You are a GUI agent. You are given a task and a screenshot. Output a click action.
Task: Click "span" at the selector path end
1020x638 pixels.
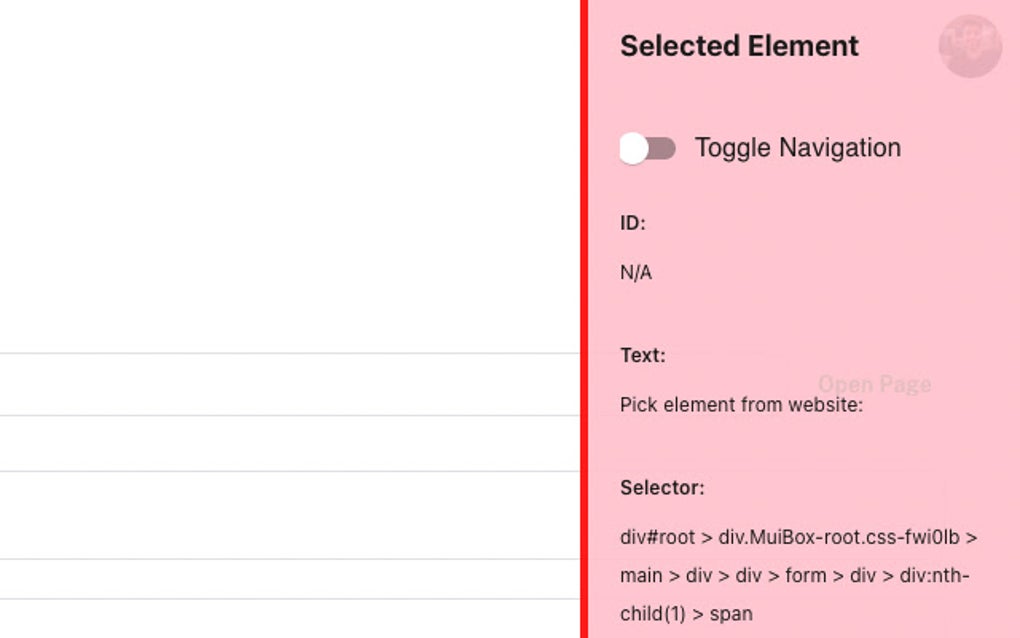click(731, 613)
